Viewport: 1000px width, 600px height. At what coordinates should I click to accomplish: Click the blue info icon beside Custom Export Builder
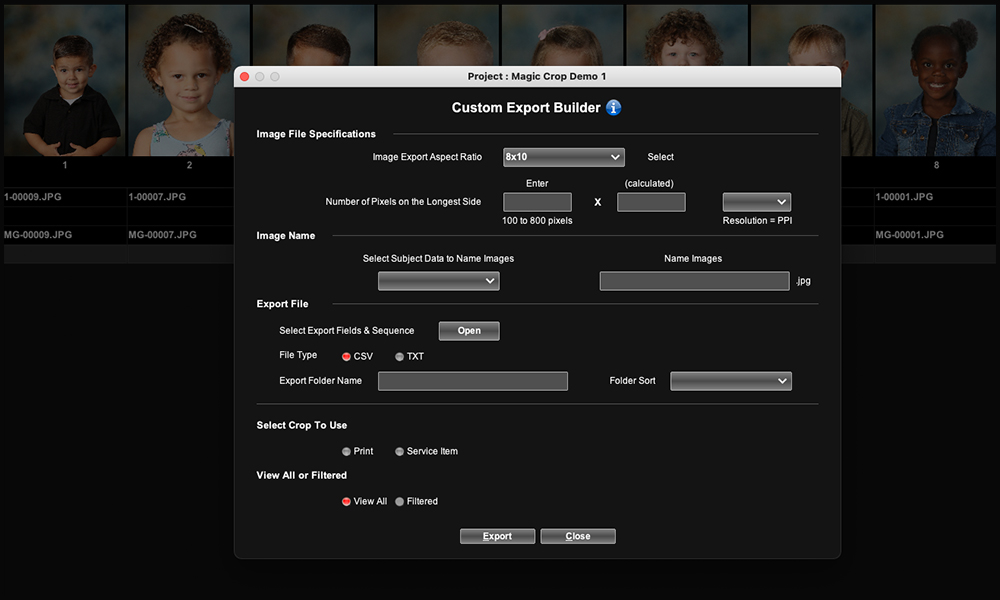614,108
